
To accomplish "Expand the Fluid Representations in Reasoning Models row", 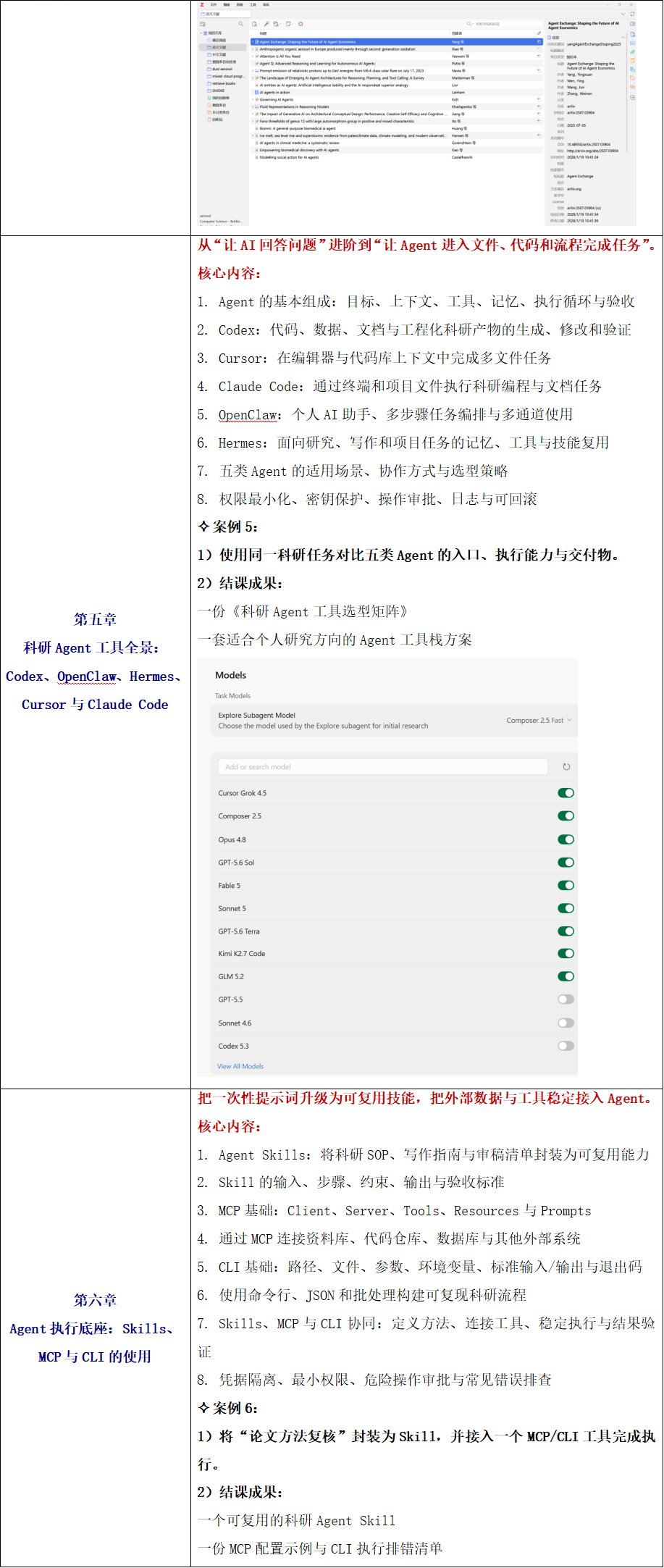I will pyautogui.click(x=253, y=106).
